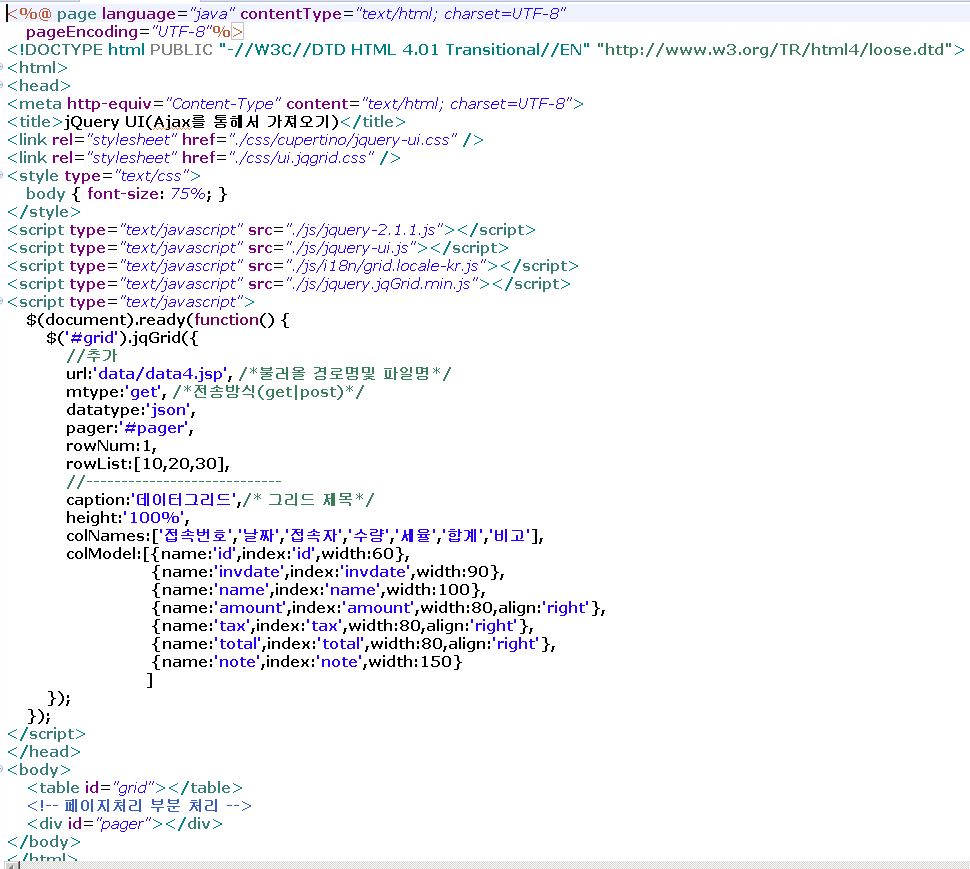Screen dimensions: 970x869
Task: Collapse the <style type> fold marker
Action: click(x=2, y=175)
